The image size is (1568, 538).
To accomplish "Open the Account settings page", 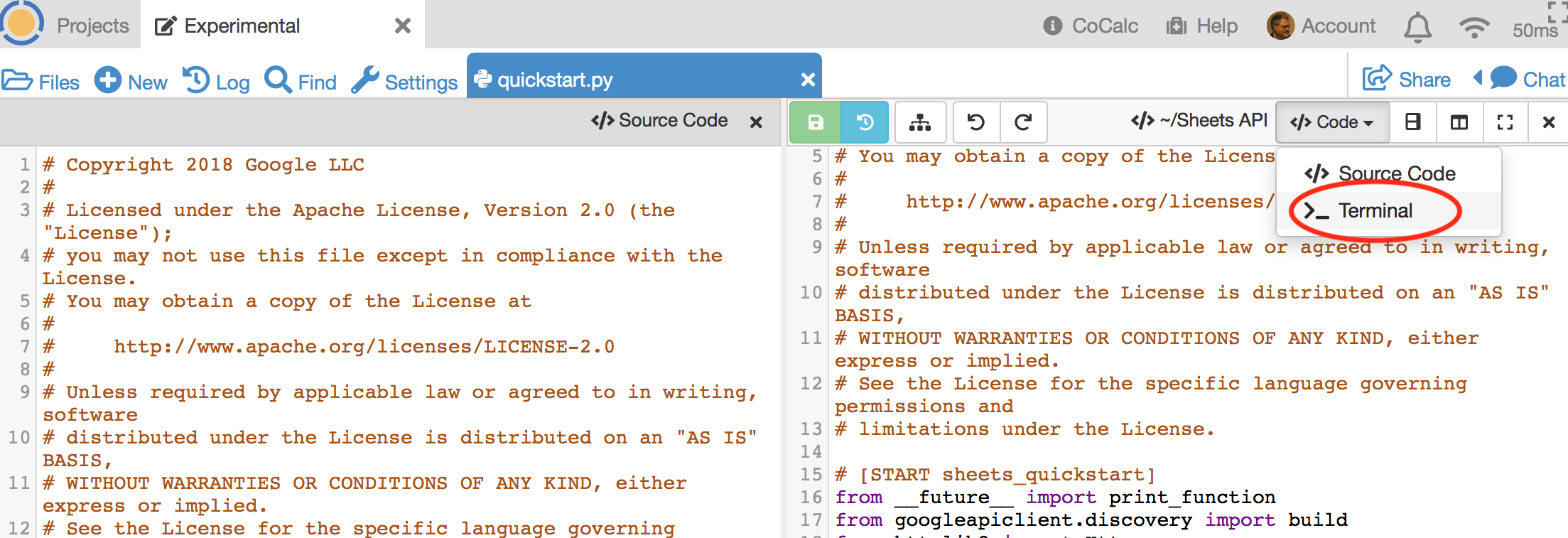I will pos(1321,26).
